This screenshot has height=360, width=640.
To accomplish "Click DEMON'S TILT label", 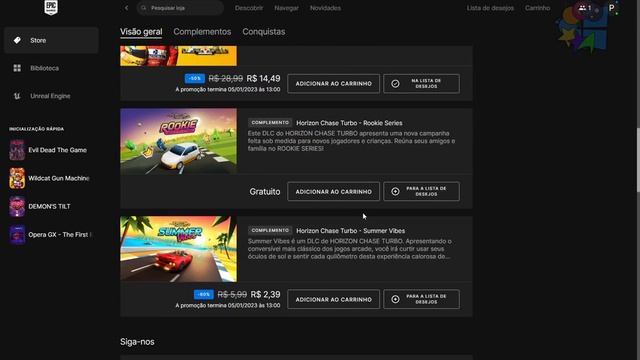I will point(49,206).
